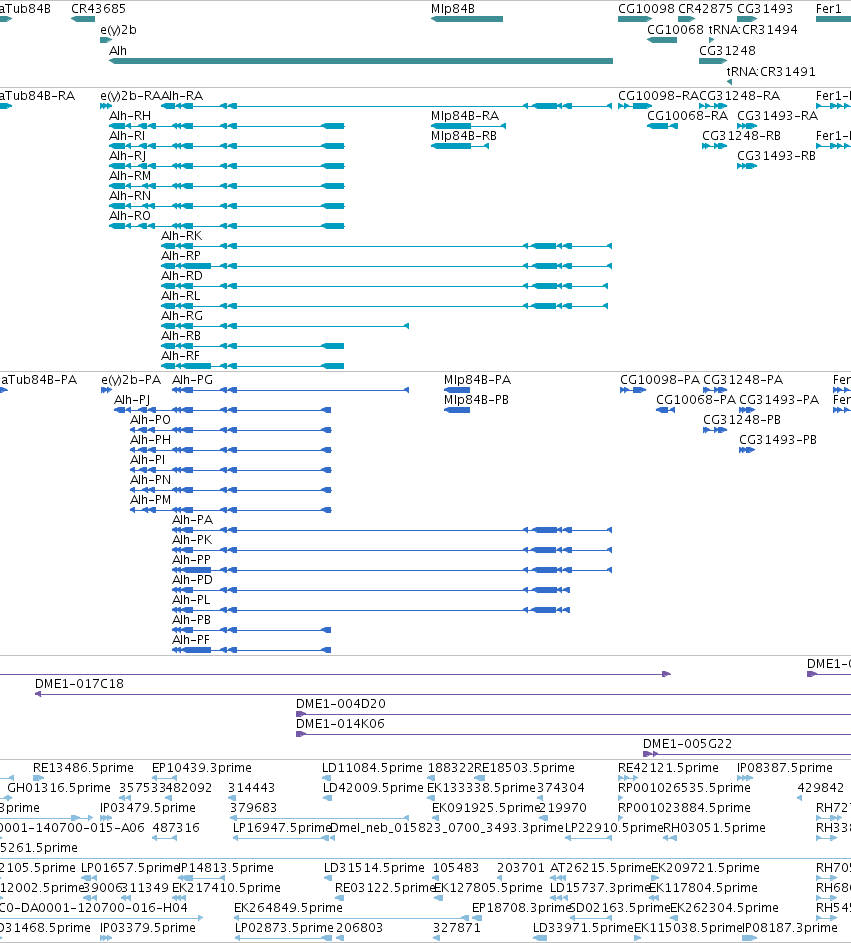
Task: Select the Alh-RB transcript label
Action: (x=181, y=336)
